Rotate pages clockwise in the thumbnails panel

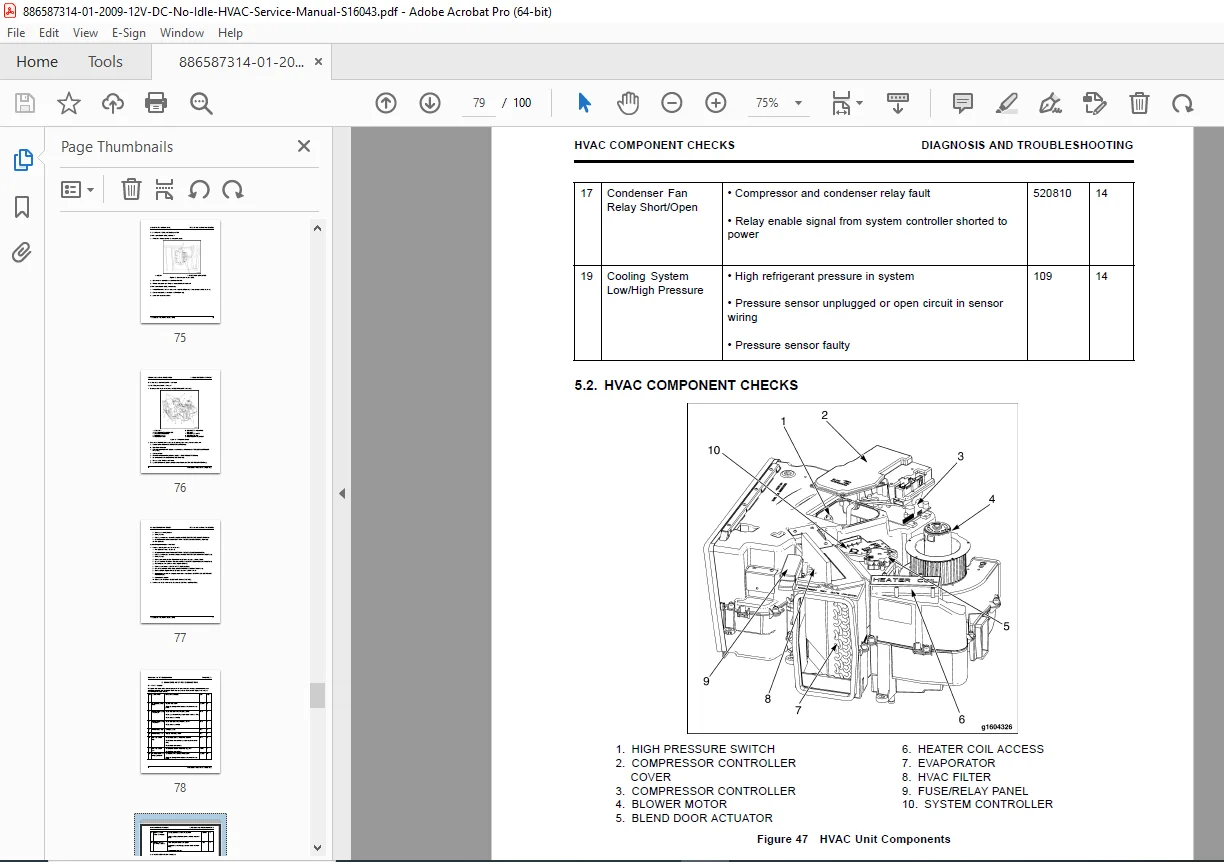[233, 190]
